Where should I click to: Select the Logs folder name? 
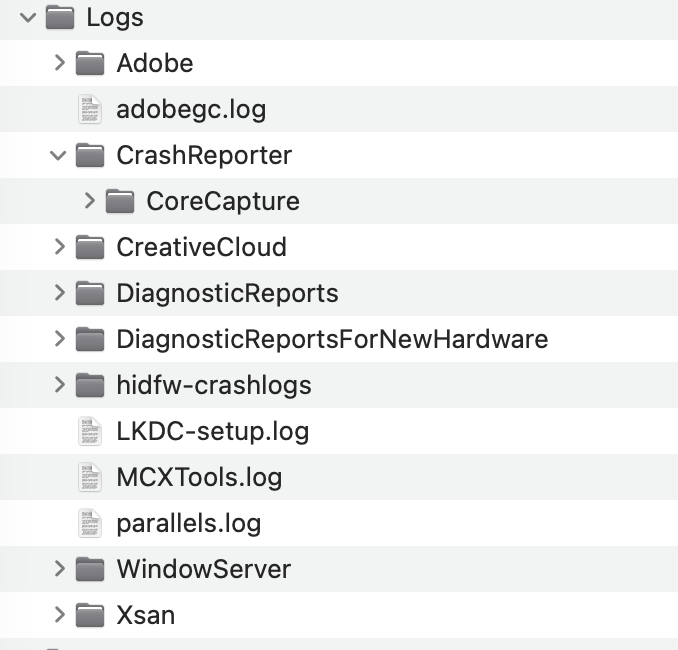tap(115, 17)
